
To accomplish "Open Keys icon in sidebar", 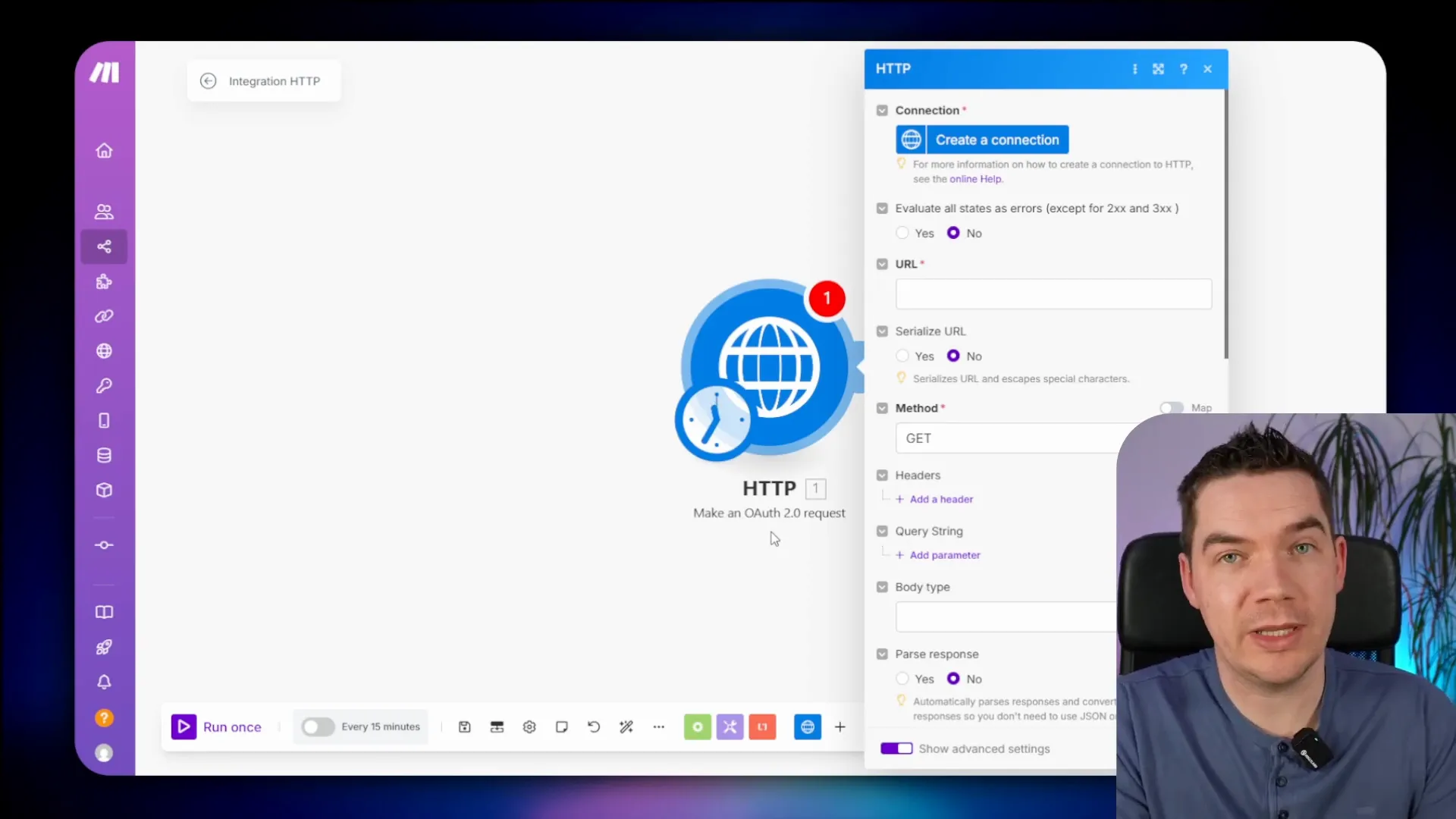I will [x=104, y=386].
